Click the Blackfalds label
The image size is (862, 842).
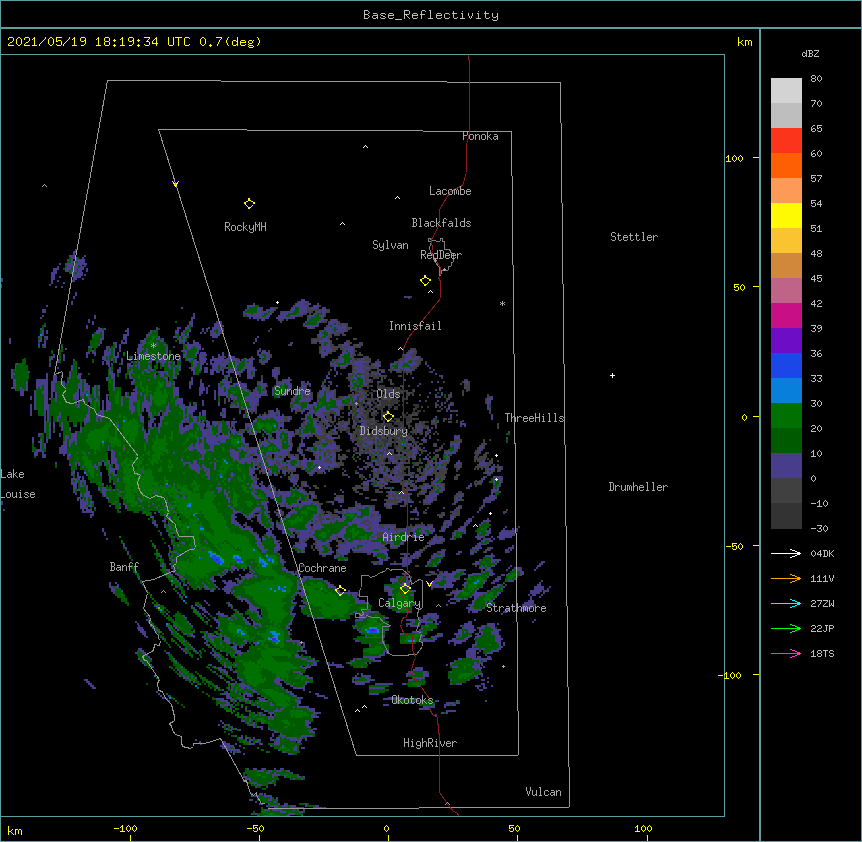pos(441,223)
